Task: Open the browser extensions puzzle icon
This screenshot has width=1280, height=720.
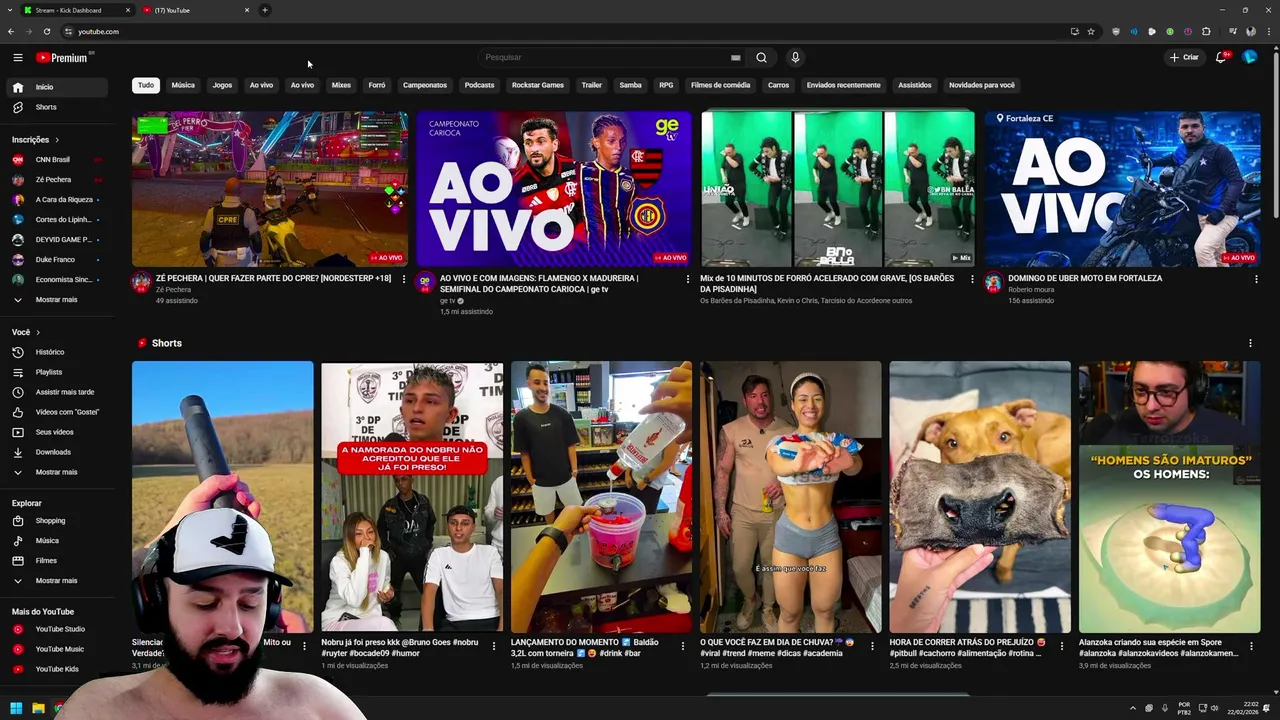Action: click(1206, 31)
